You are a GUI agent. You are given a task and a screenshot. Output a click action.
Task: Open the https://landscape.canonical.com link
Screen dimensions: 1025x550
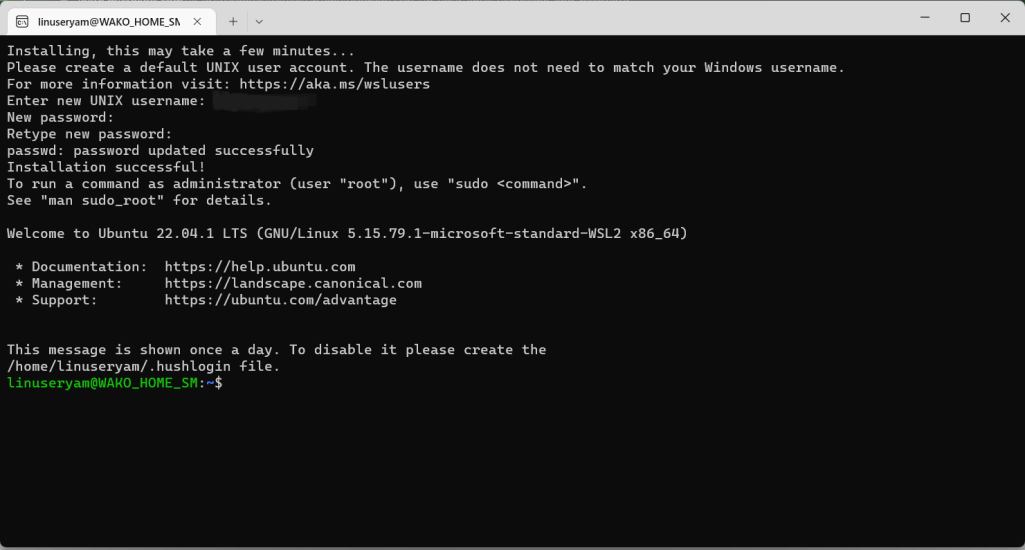tap(293, 283)
